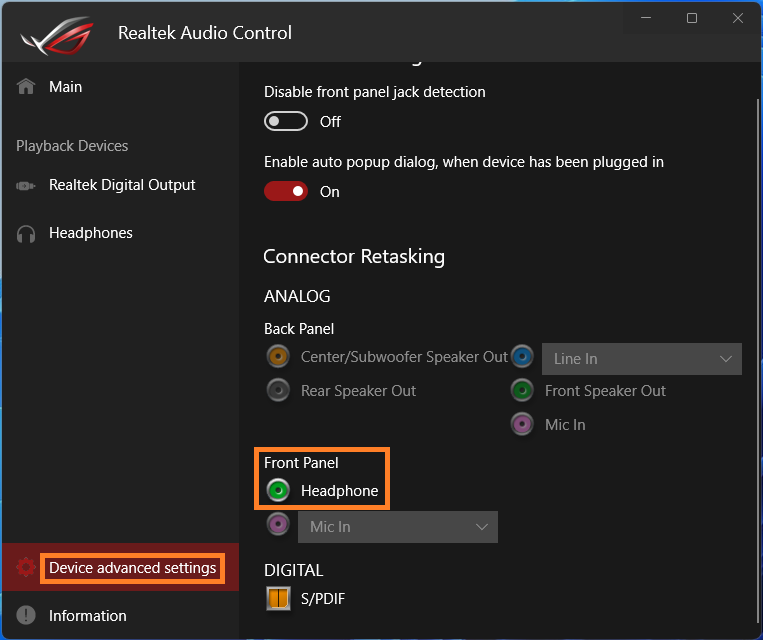Image resolution: width=763 pixels, height=640 pixels.
Task: Click the Connector Retasking heading
Action: pyautogui.click(x=354, y=256)
